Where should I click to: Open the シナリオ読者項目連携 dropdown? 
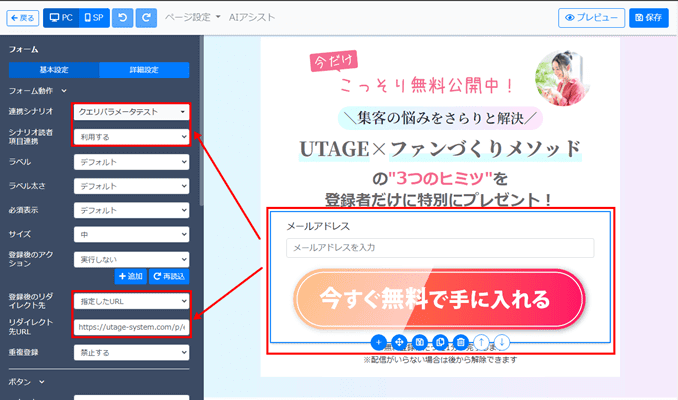point(131,137)
